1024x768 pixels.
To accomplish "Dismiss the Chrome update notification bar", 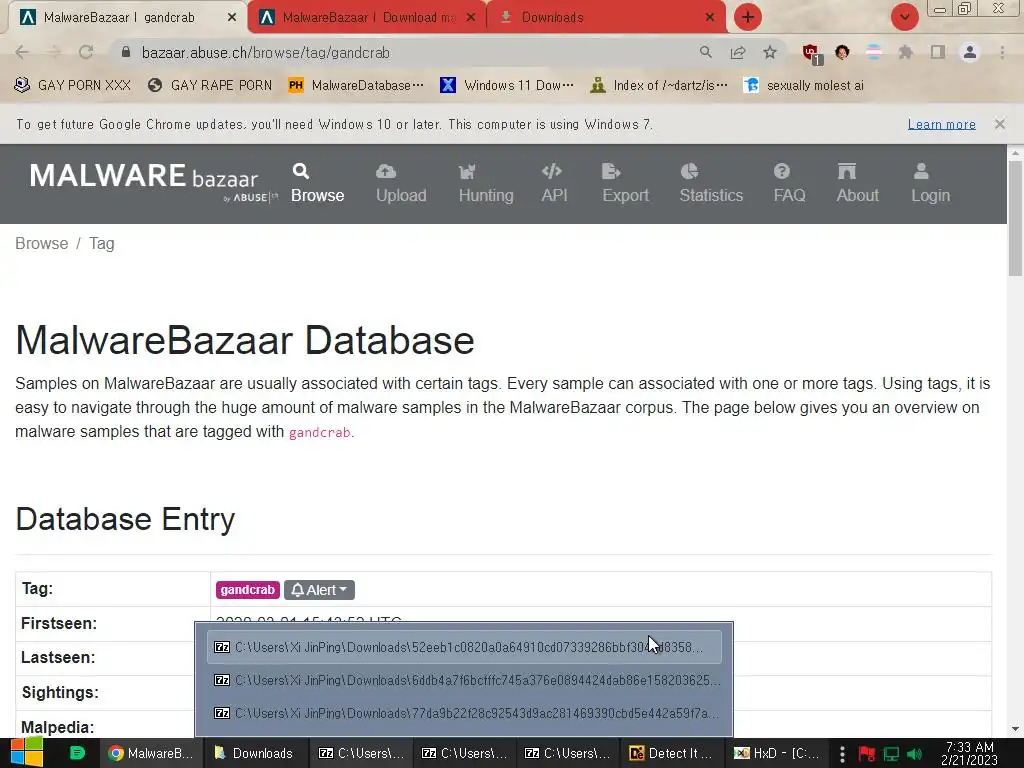I will 999,123.
